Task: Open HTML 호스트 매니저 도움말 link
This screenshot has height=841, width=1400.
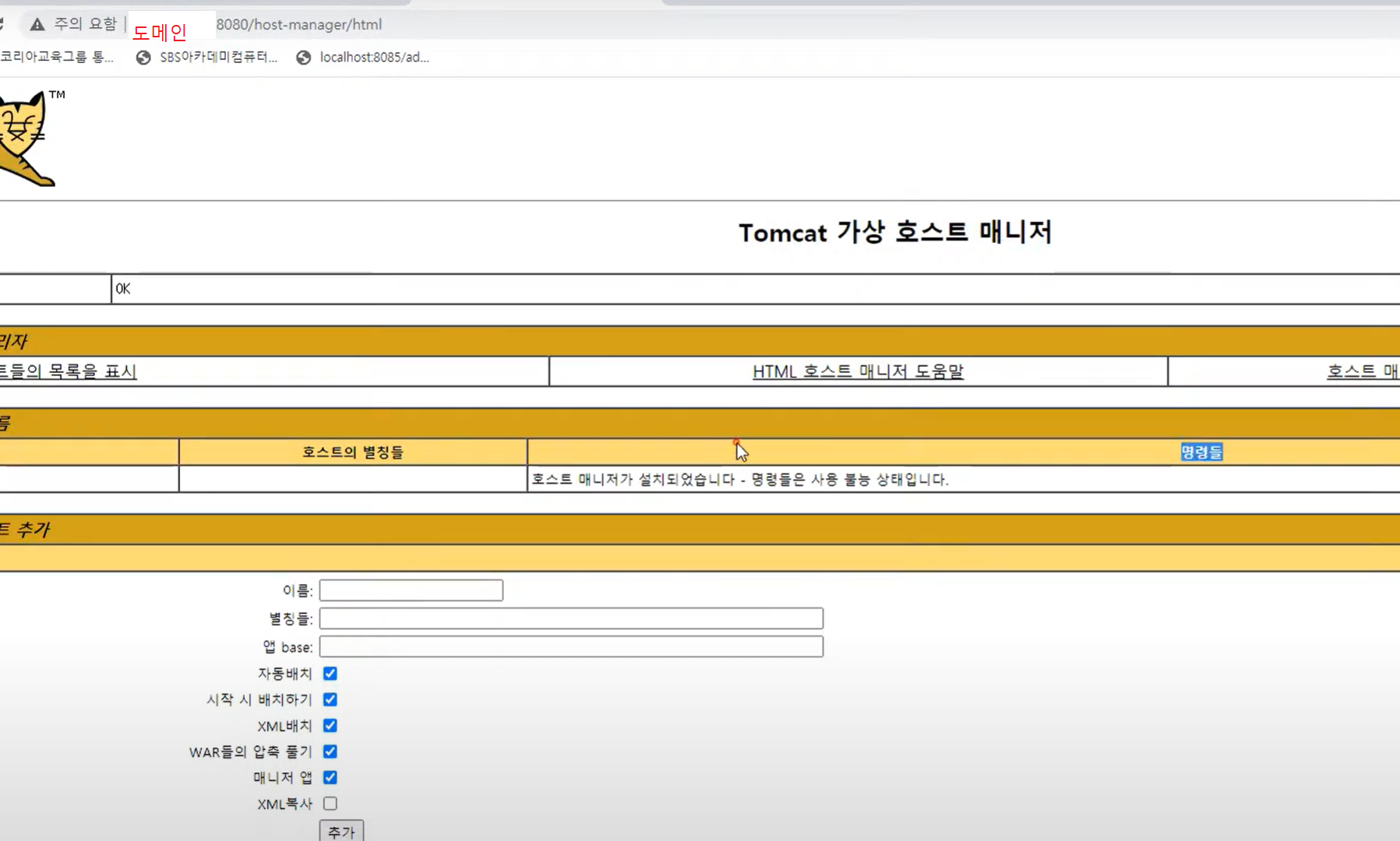Action: pyautogui.click(x=858, y=371)
